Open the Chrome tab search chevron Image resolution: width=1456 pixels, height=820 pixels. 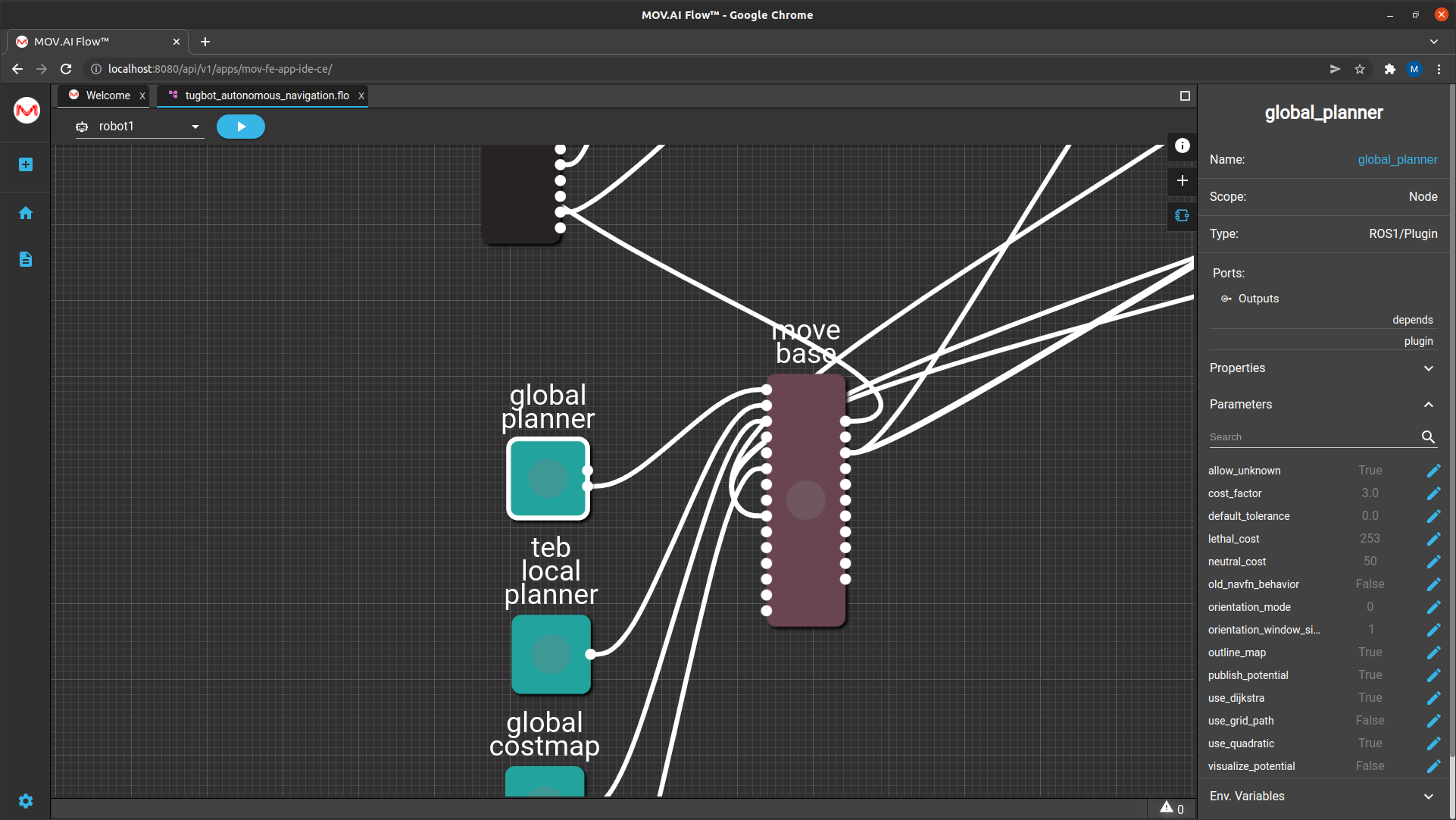pos(1433,42)
